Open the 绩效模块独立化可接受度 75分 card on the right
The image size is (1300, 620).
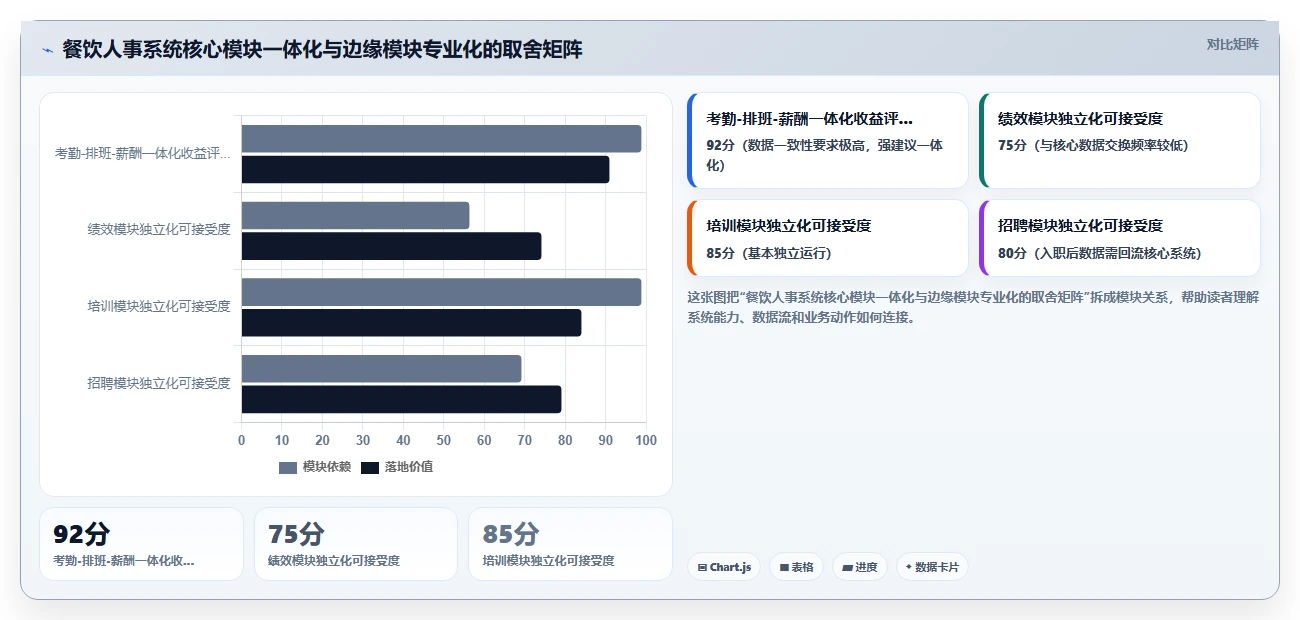tap(1120, 140)
